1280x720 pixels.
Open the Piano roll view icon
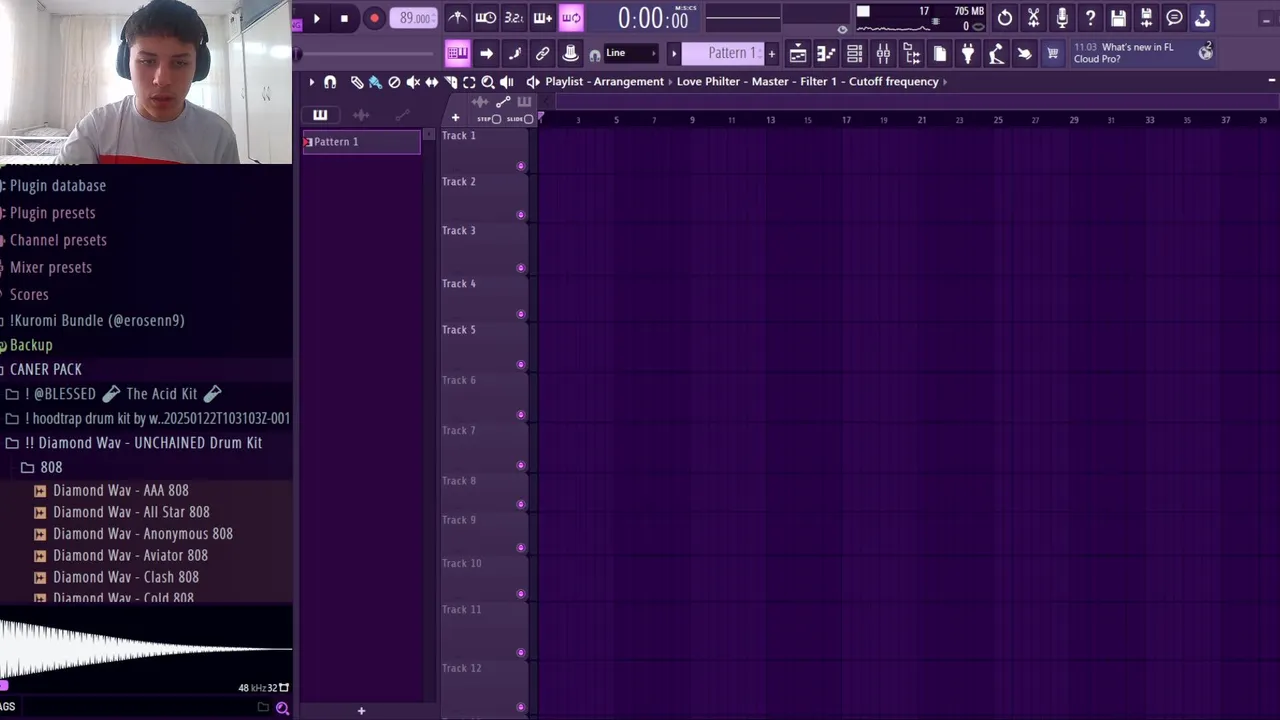(x=826, y=54)
